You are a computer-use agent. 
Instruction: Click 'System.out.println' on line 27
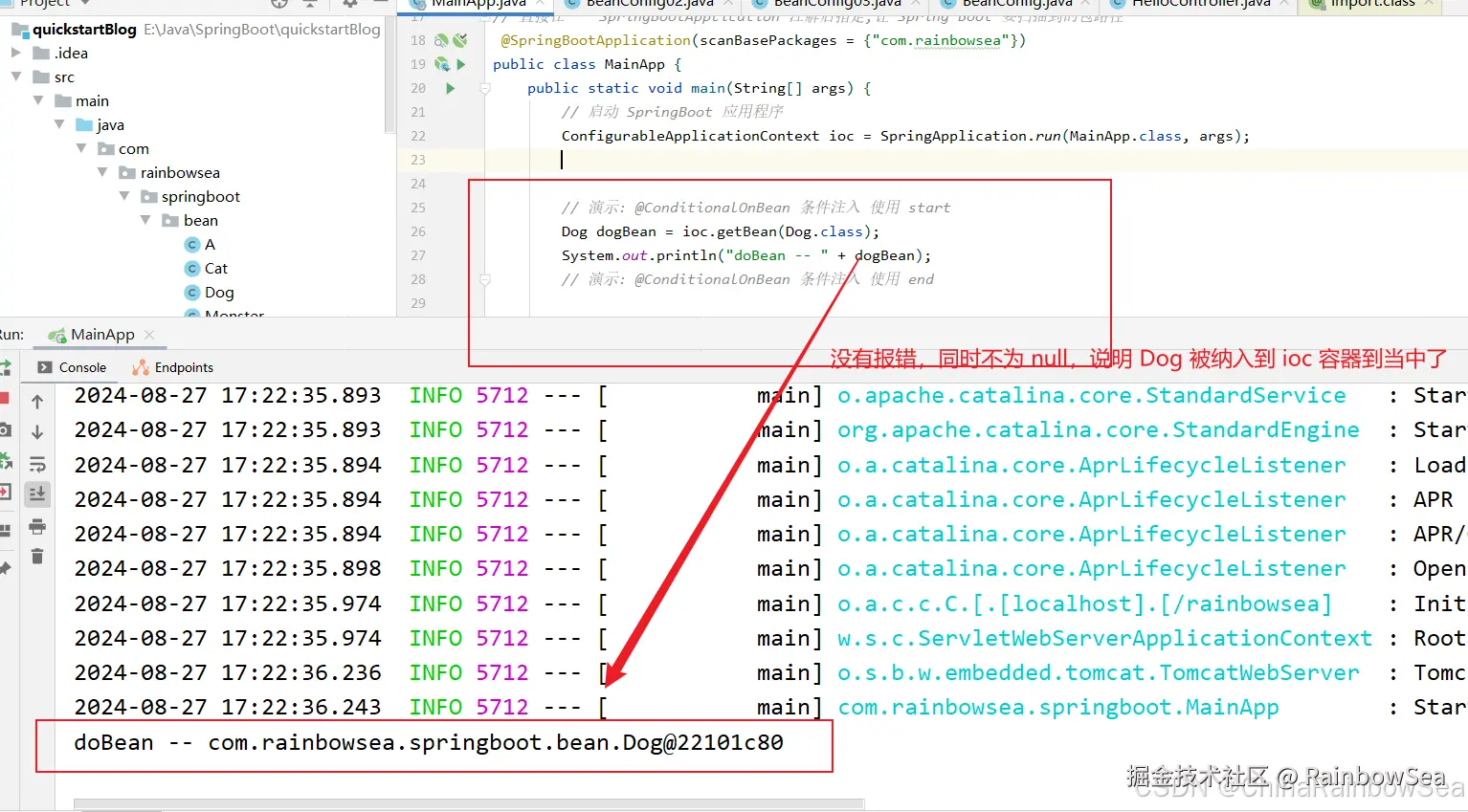coord(639,255)
